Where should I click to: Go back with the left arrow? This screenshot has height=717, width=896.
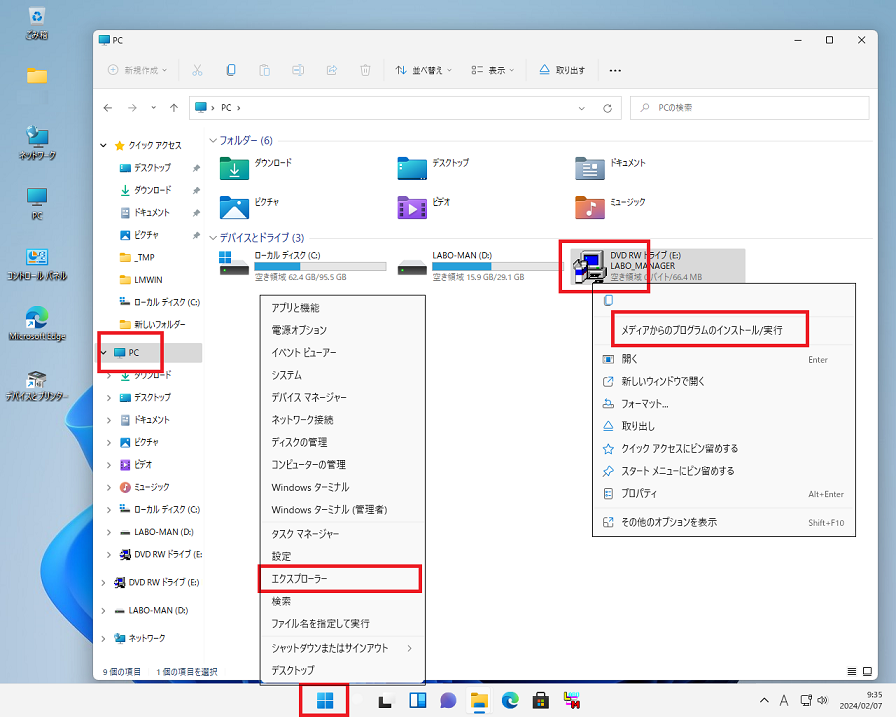click(x=108, y=107)
